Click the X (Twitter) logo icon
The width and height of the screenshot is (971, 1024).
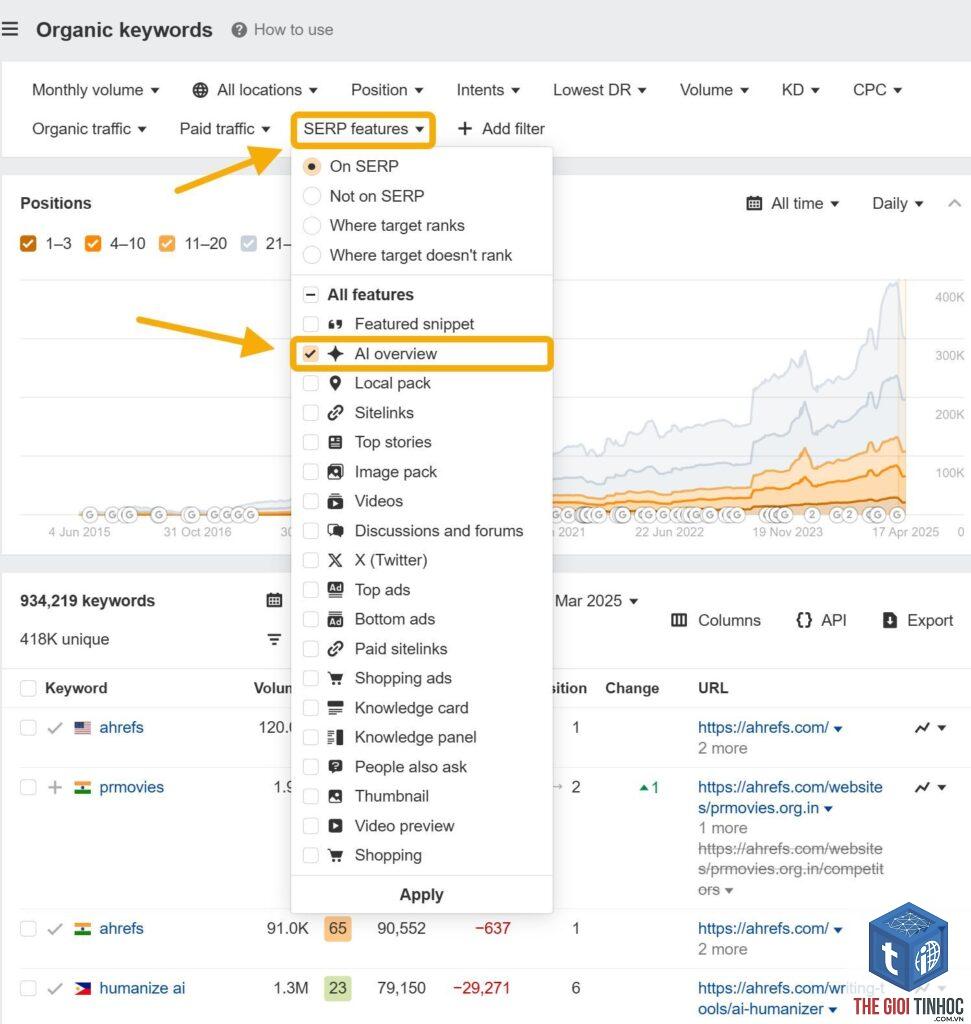pyautogui.click(x=335, y=560)
